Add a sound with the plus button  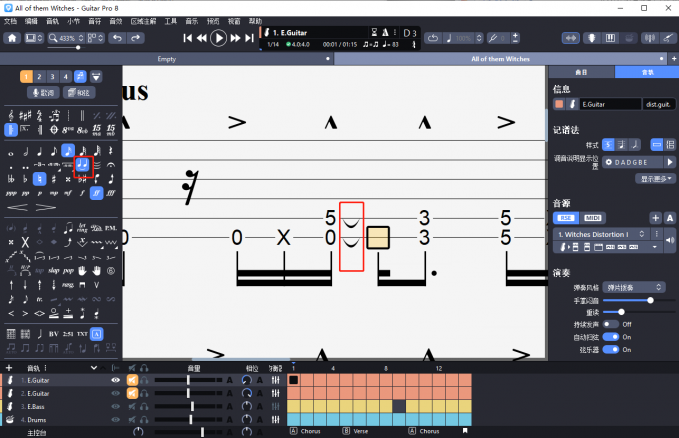click(655, 217)
